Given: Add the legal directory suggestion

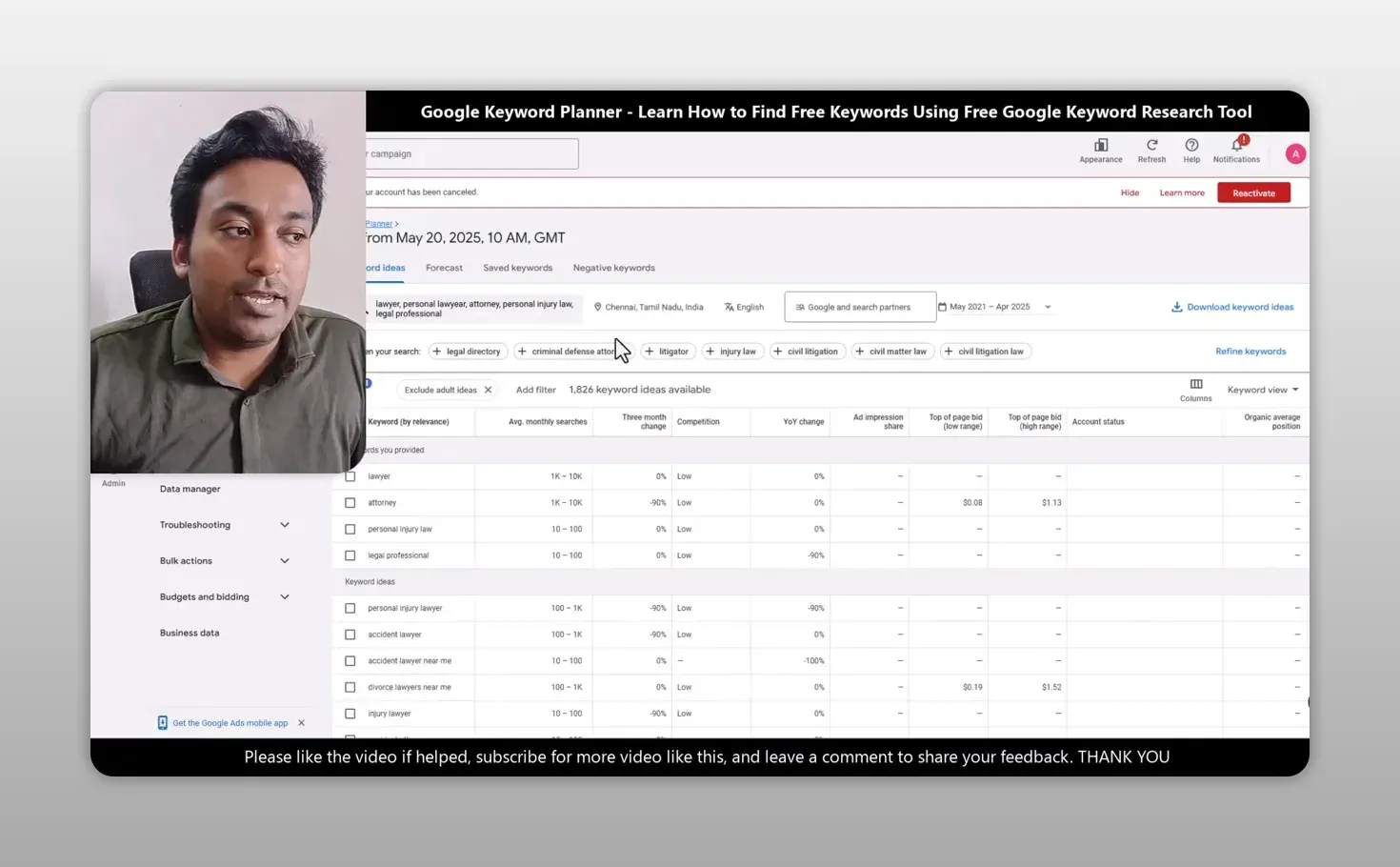Looking at the screenshot, I should (468, 352).
